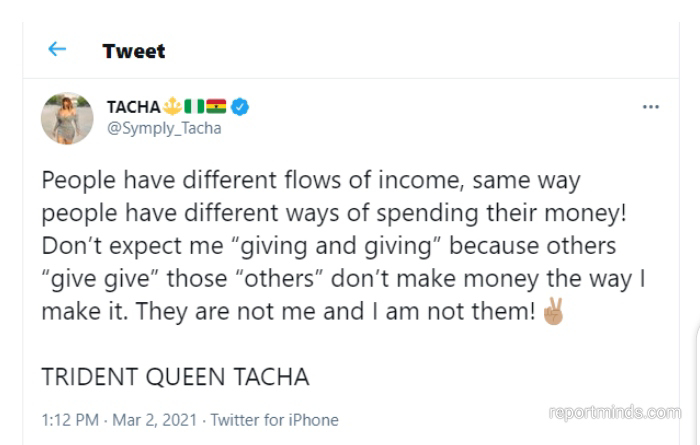Click the Ghana flag emoji
The width and height of the screenshot is (700, 445).
pyautogui.click(x=216, y=107)
